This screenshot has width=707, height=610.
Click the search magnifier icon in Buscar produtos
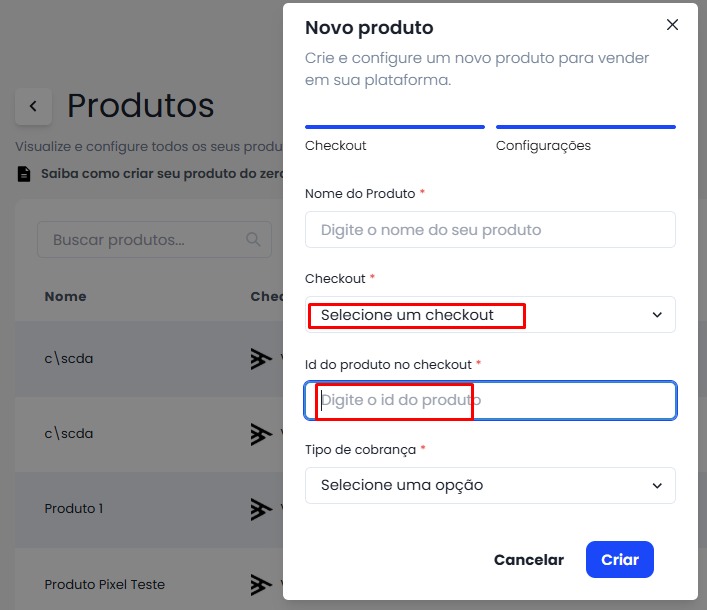coord(253,239)
